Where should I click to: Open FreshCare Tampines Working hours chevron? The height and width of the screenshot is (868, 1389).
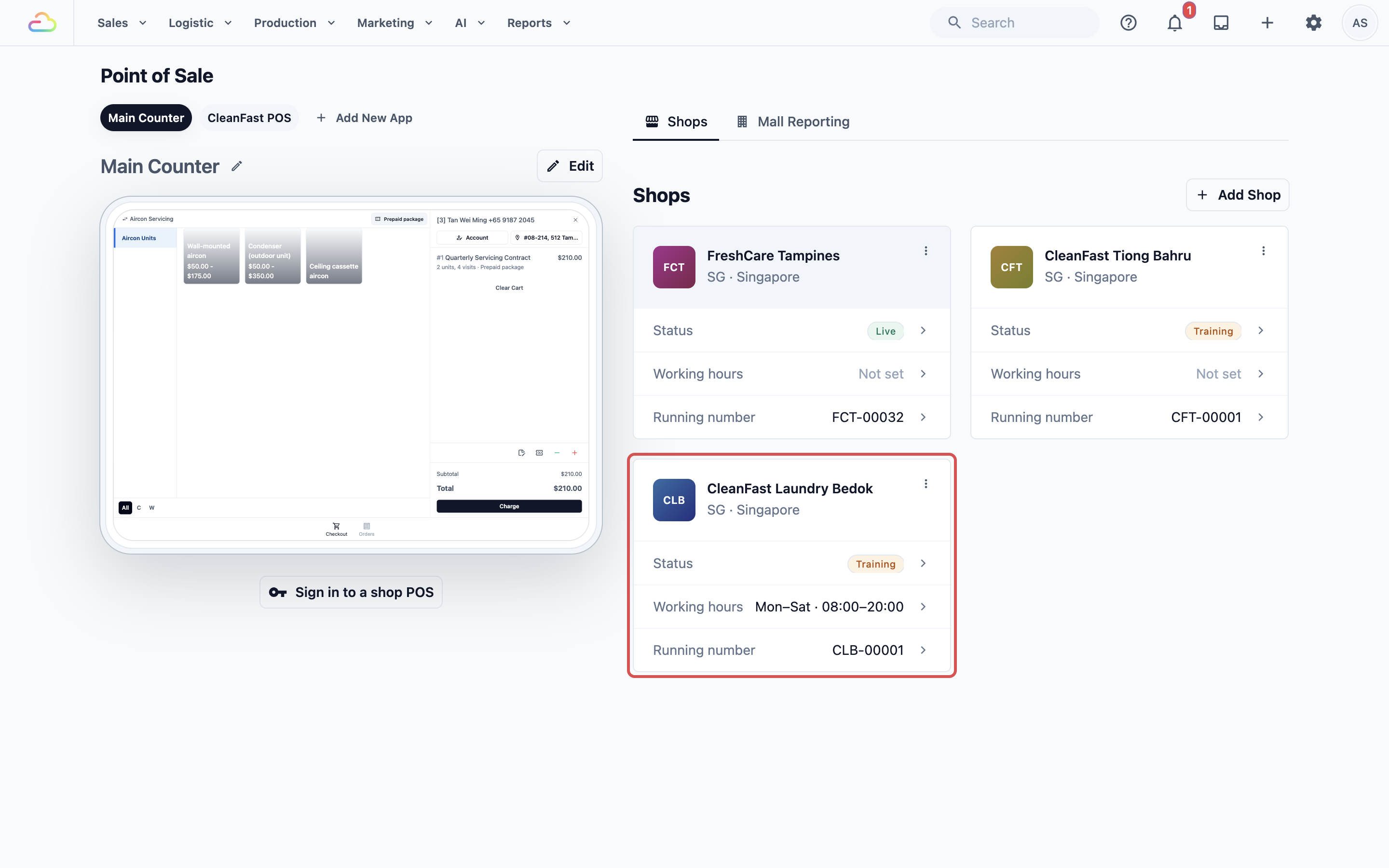click(923, 374)
